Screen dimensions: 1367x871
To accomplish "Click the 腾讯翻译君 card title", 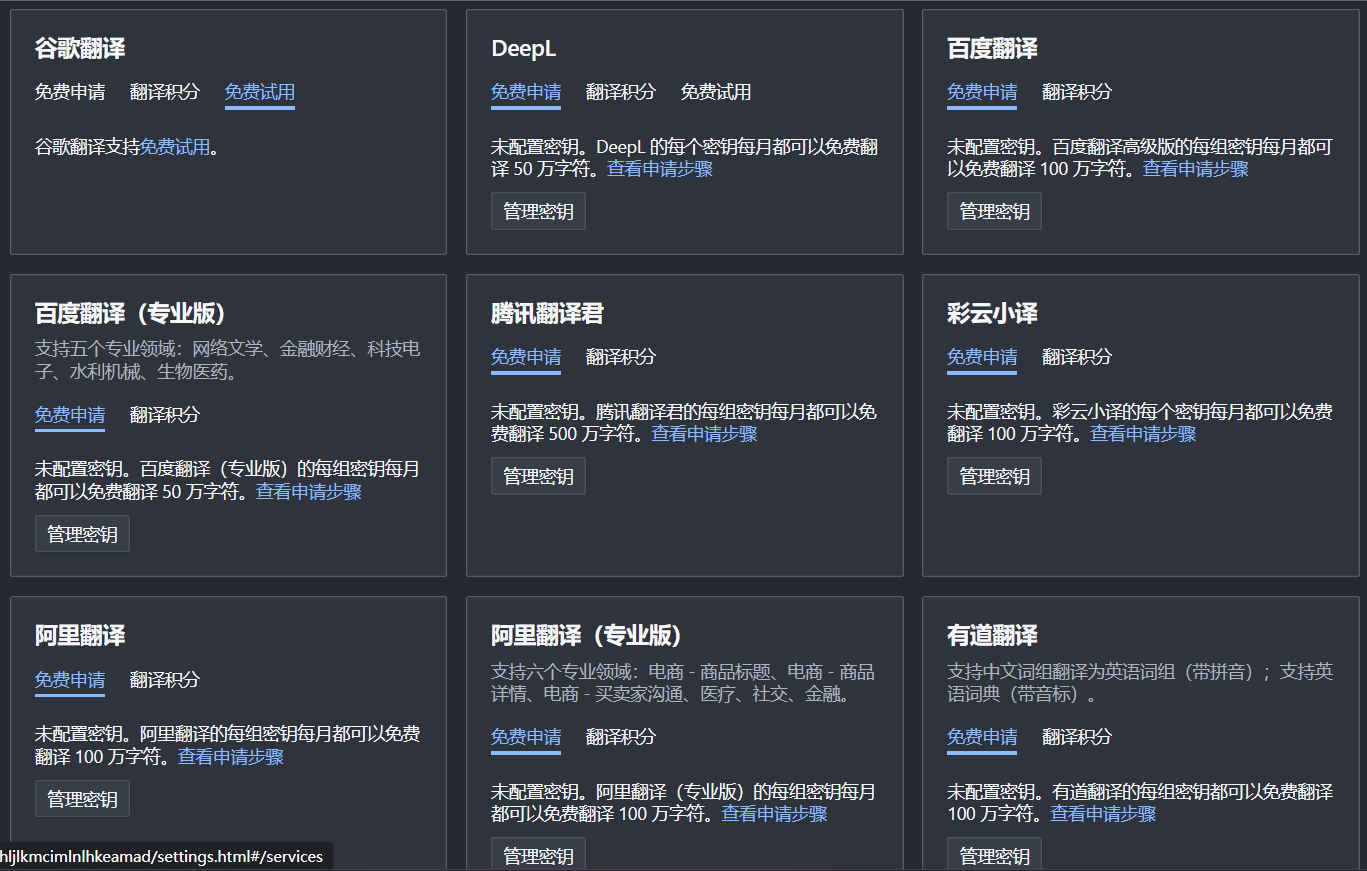I will [x=547, y=314].
